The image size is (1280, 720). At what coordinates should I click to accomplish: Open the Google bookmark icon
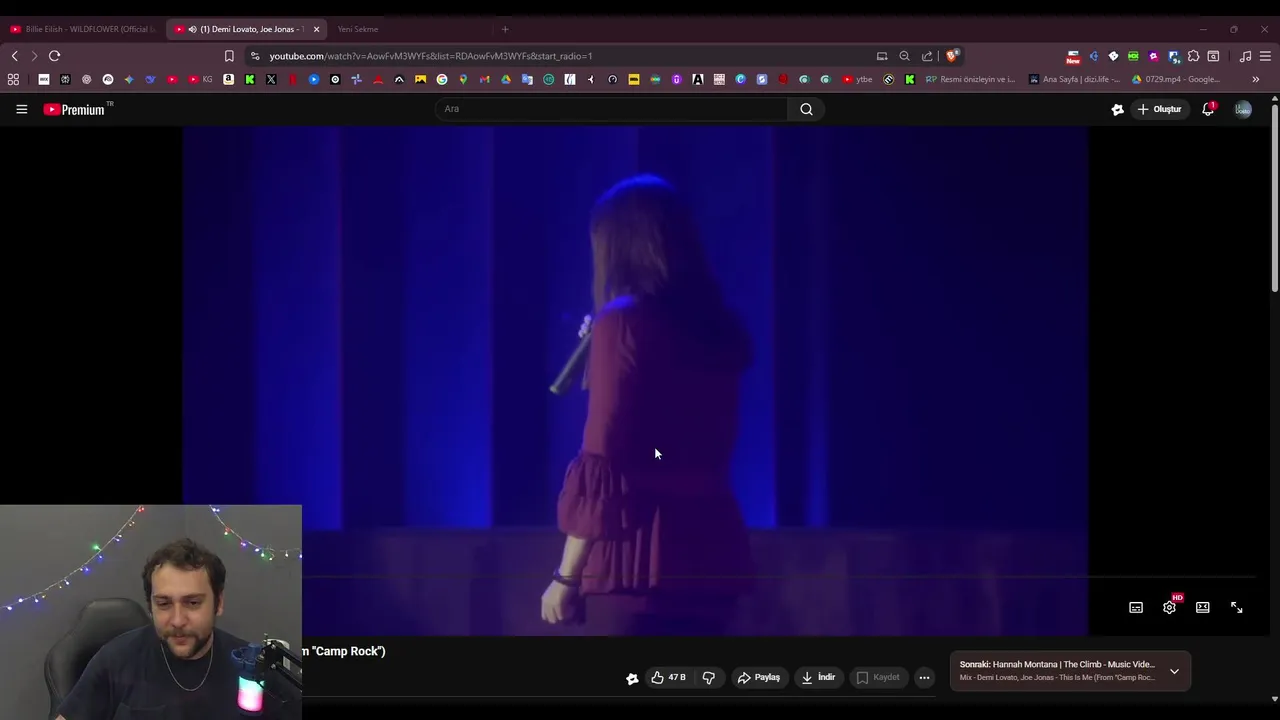coord(442,79)
